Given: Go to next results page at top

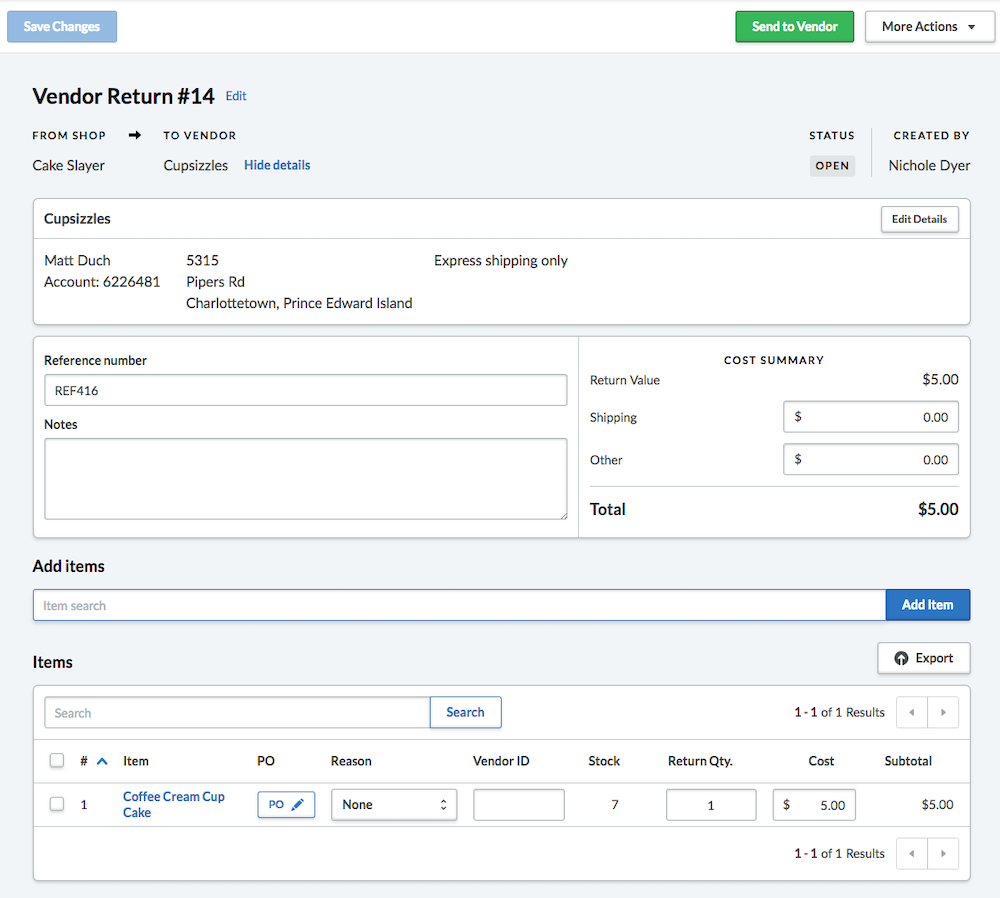Looking at the screenshot, I should [x=943, y=712].
